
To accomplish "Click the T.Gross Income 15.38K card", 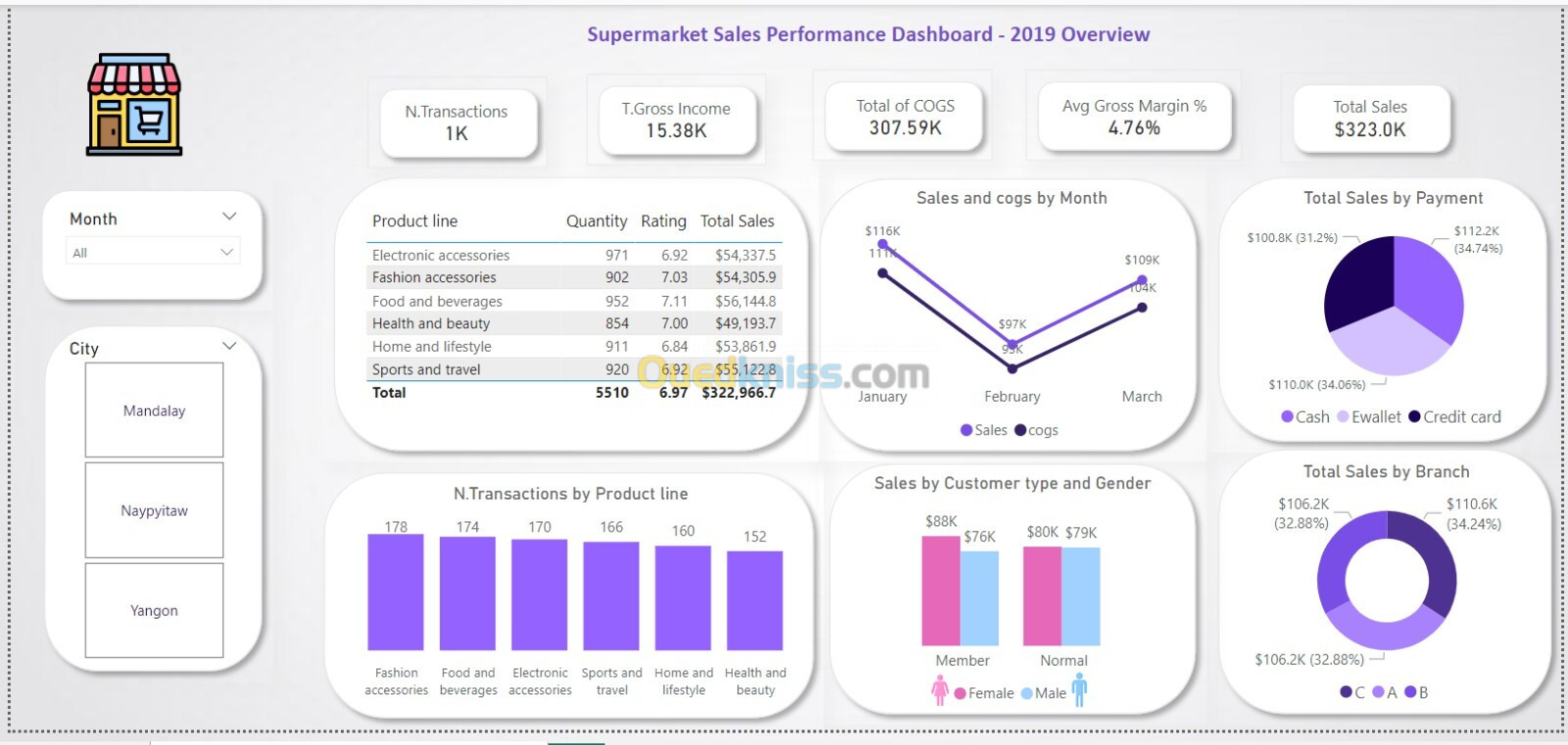I will point(676,120).
